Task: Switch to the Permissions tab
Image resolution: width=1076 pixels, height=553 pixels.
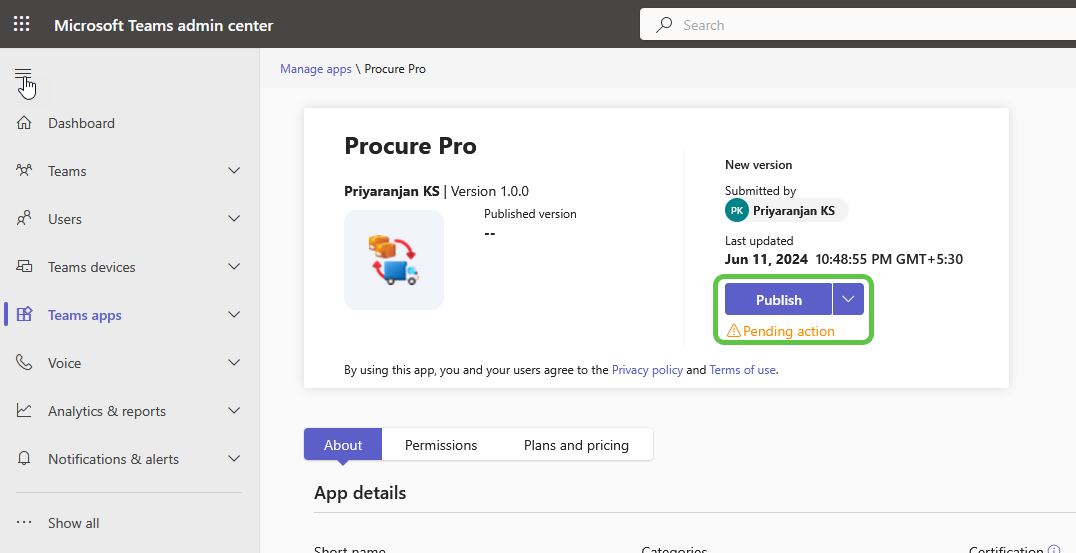Action: (x=441, y=445)
